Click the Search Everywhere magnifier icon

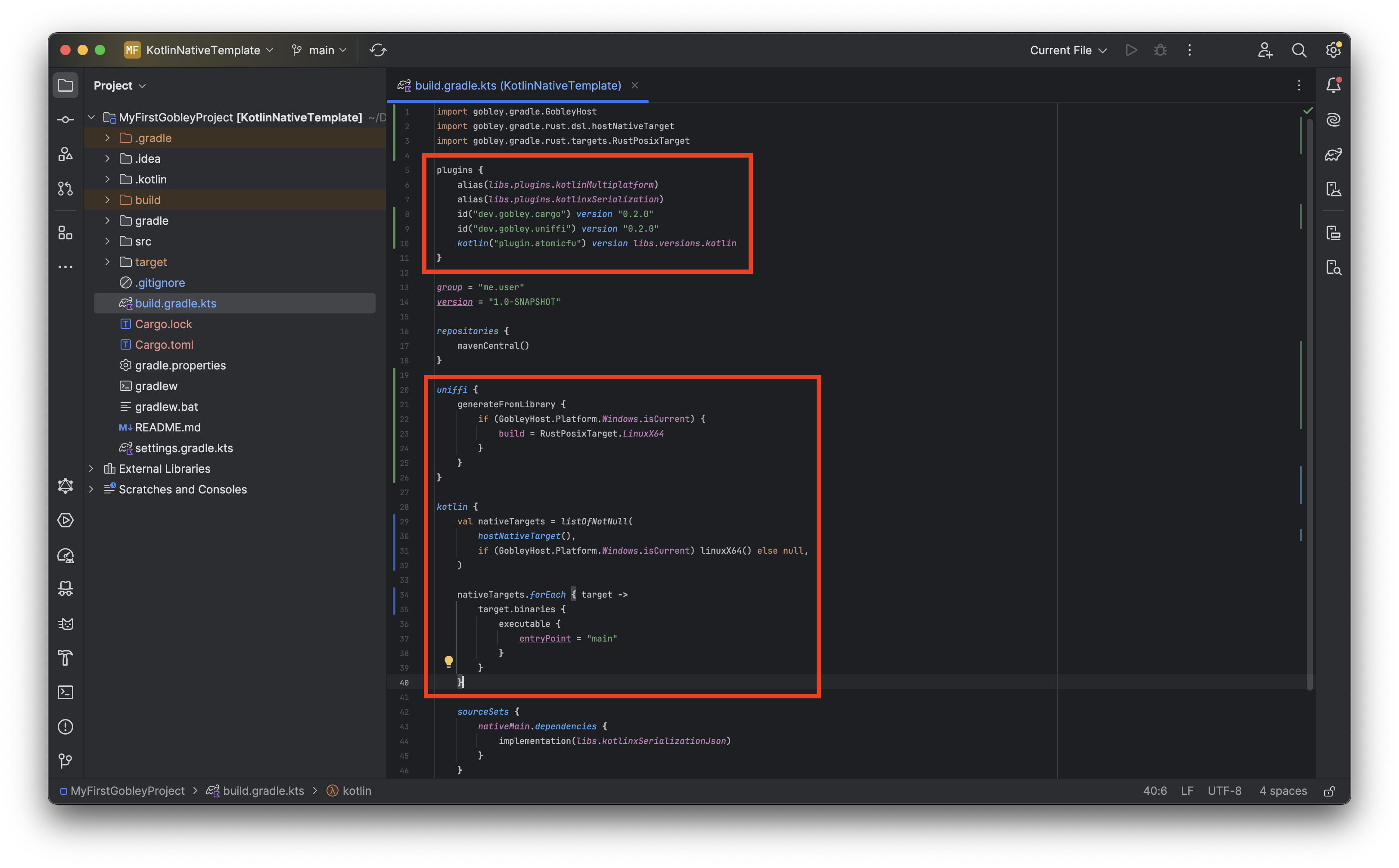click(1299, 50)
